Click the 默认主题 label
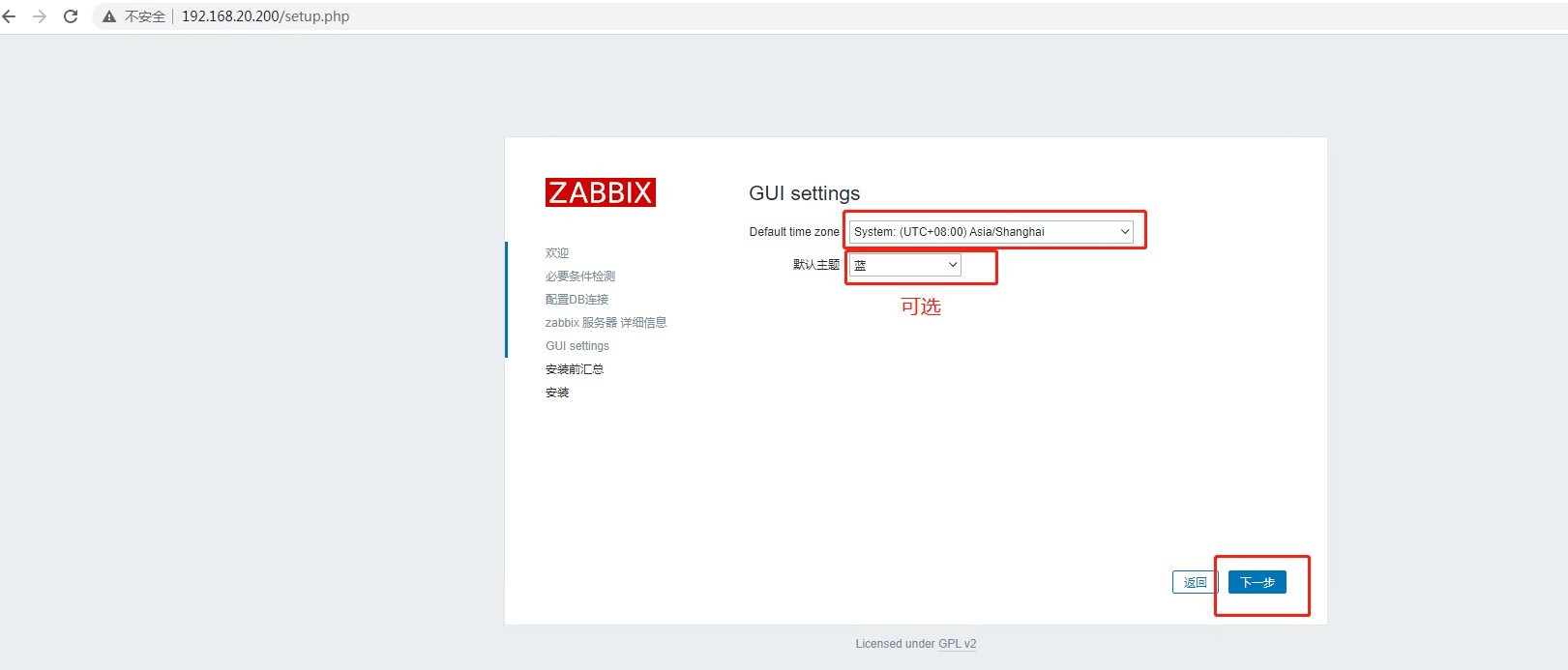This screenshot has height=670, width=1568. click(x=816, y=265)
